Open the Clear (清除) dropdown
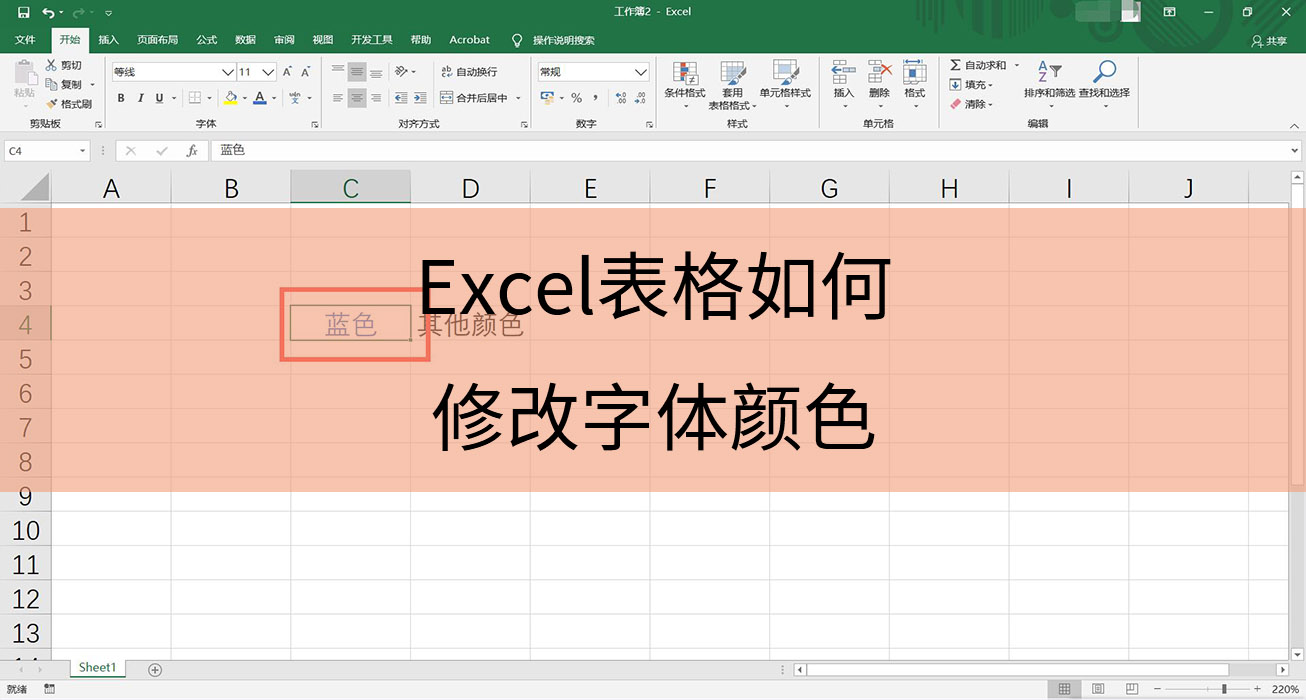The height and width of the screenshot is (700, 1306). tap(970, 104)
